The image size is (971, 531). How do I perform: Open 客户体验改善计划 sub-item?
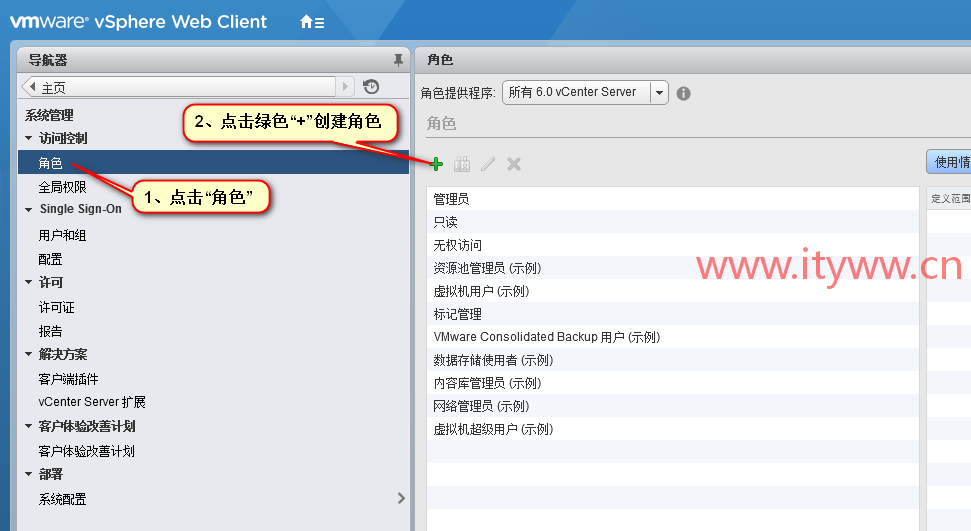click(x=87, y=451)
